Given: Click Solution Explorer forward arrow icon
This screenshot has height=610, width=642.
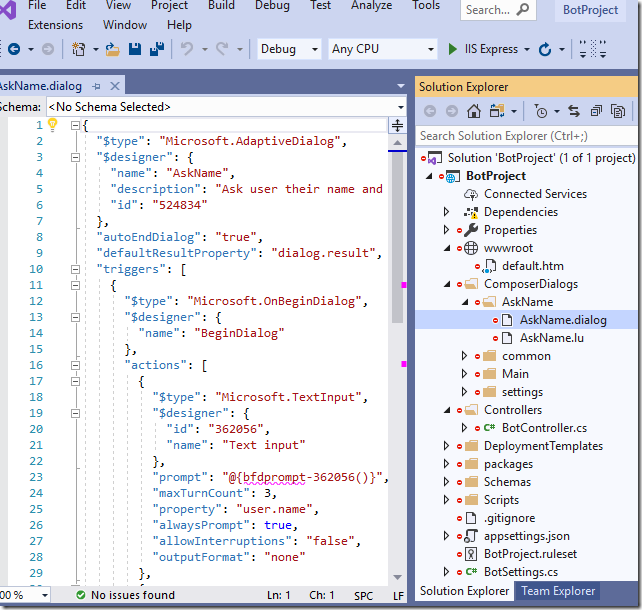Looking at the screenshot, I should coord(452,111).
